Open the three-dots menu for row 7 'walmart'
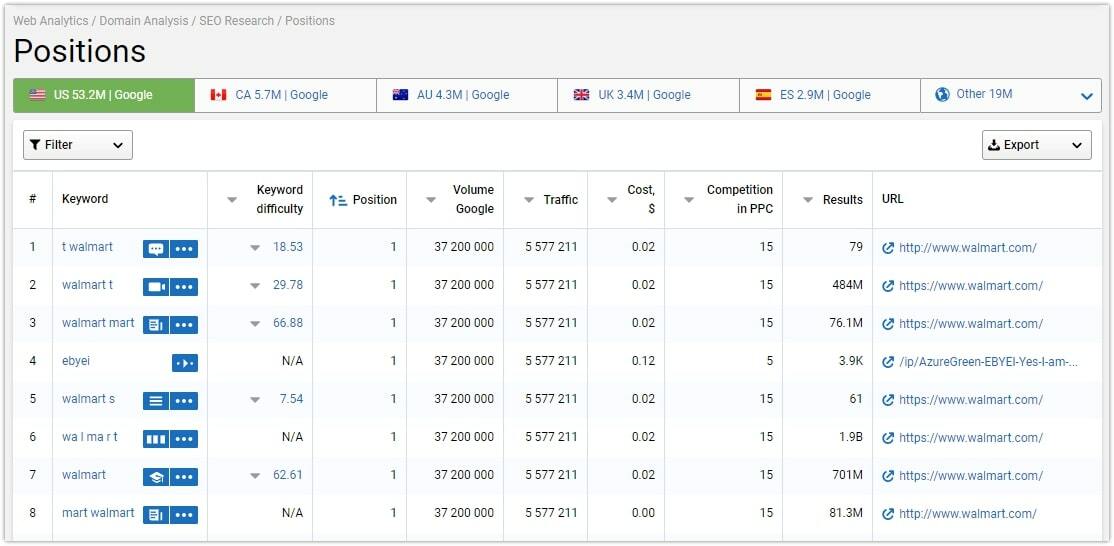 (x=184, y=476)
